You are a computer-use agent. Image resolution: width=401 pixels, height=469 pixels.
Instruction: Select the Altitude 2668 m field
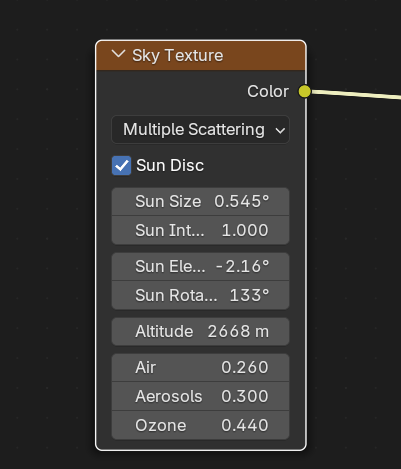pyautogui.click(x=200, y=331)
